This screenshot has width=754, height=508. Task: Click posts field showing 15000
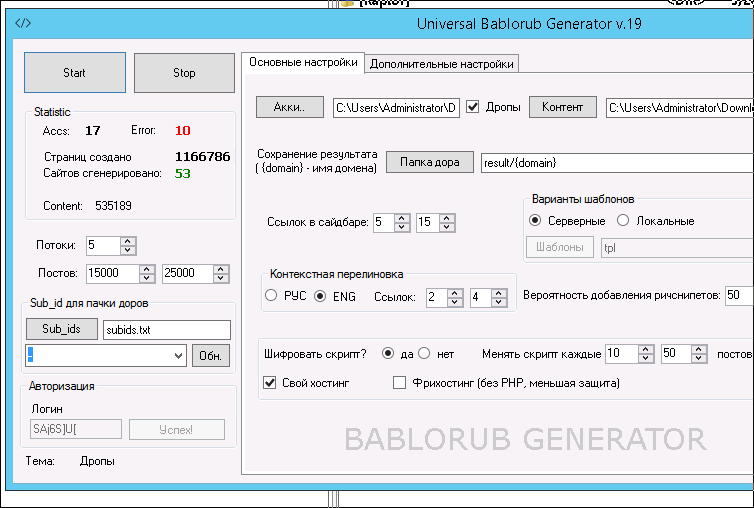[113, 274]
